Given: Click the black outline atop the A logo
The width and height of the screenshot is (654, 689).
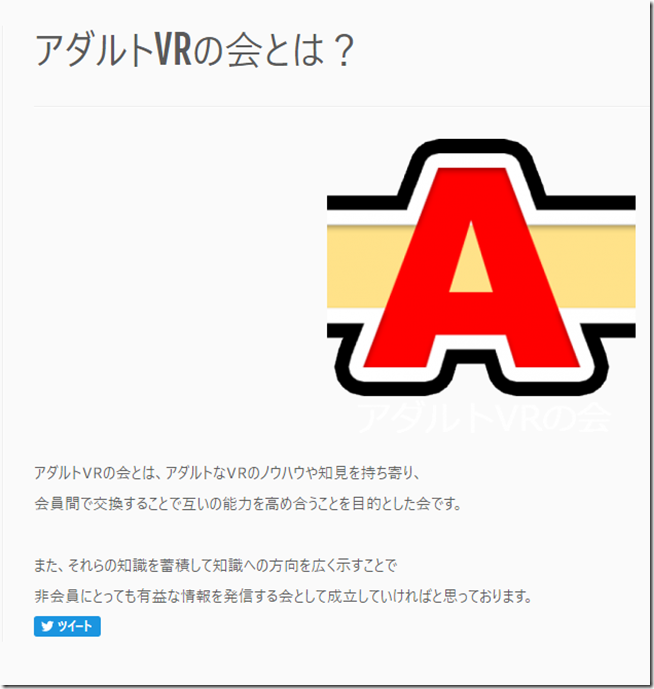Looking at the screenshot, I should click(472, 145).
